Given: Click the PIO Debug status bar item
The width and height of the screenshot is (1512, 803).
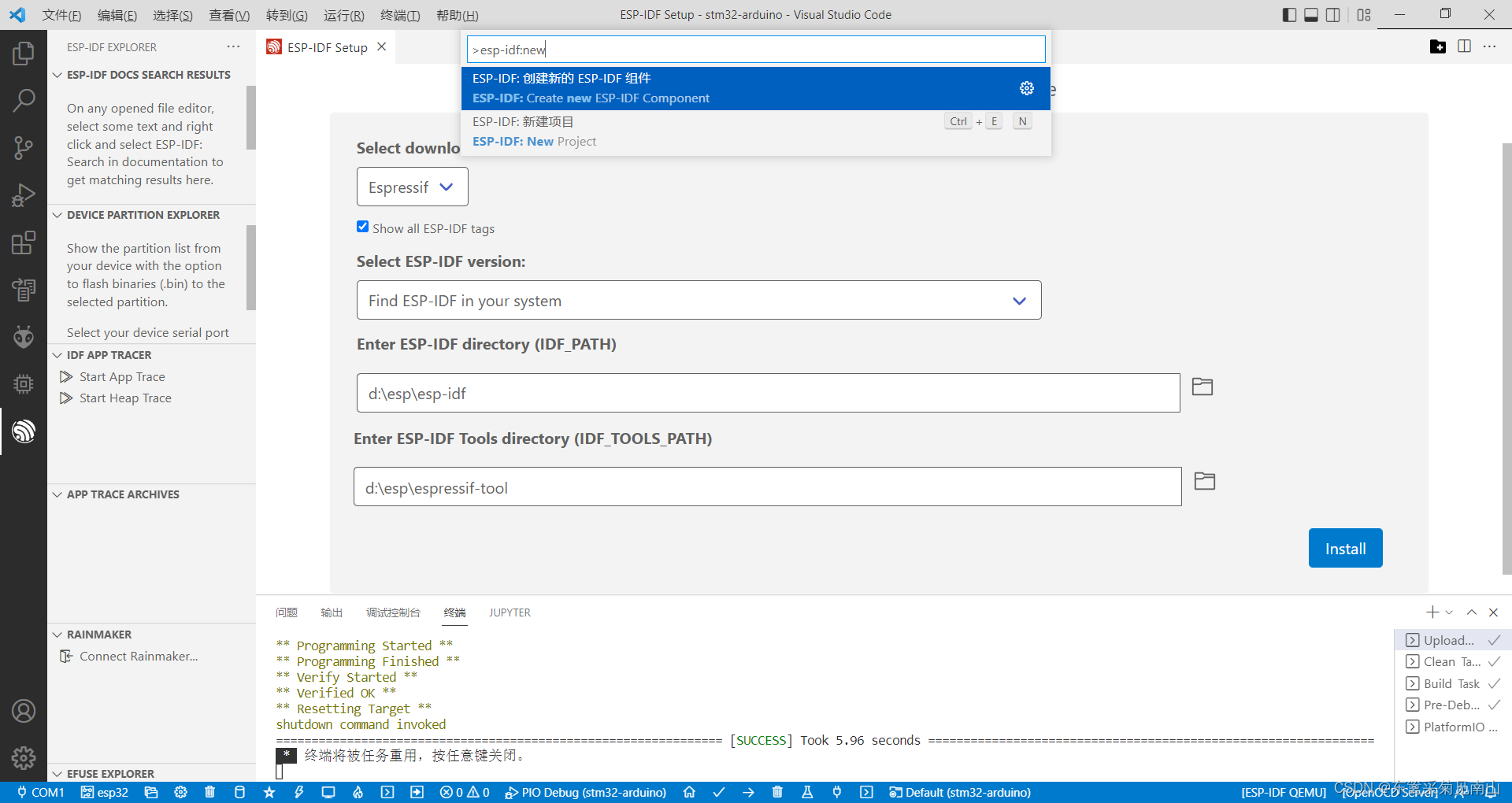Looking at the screenshot, I should click(586, 792).
